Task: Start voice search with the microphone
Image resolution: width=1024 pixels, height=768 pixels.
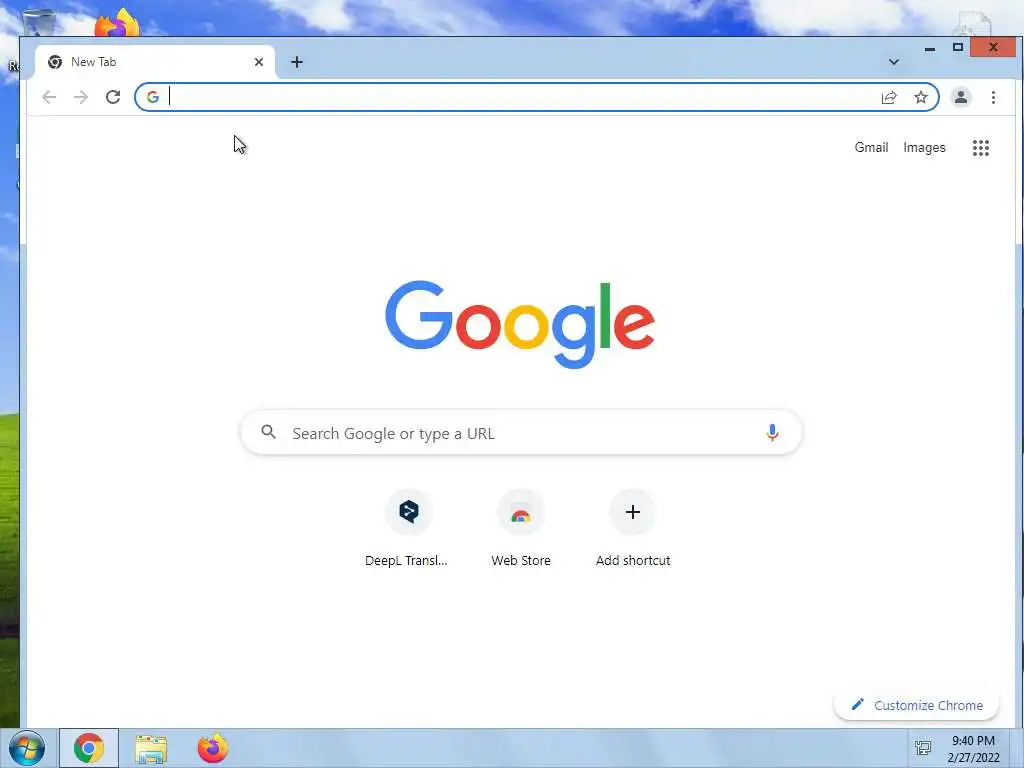Action: pyautogui.click(x=772, y=432)
